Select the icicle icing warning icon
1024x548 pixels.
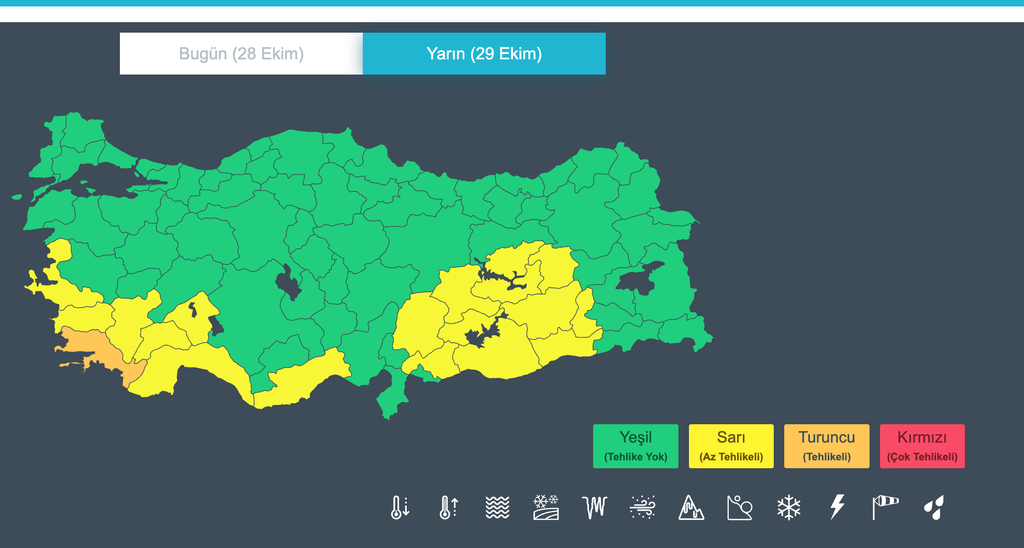594,508
